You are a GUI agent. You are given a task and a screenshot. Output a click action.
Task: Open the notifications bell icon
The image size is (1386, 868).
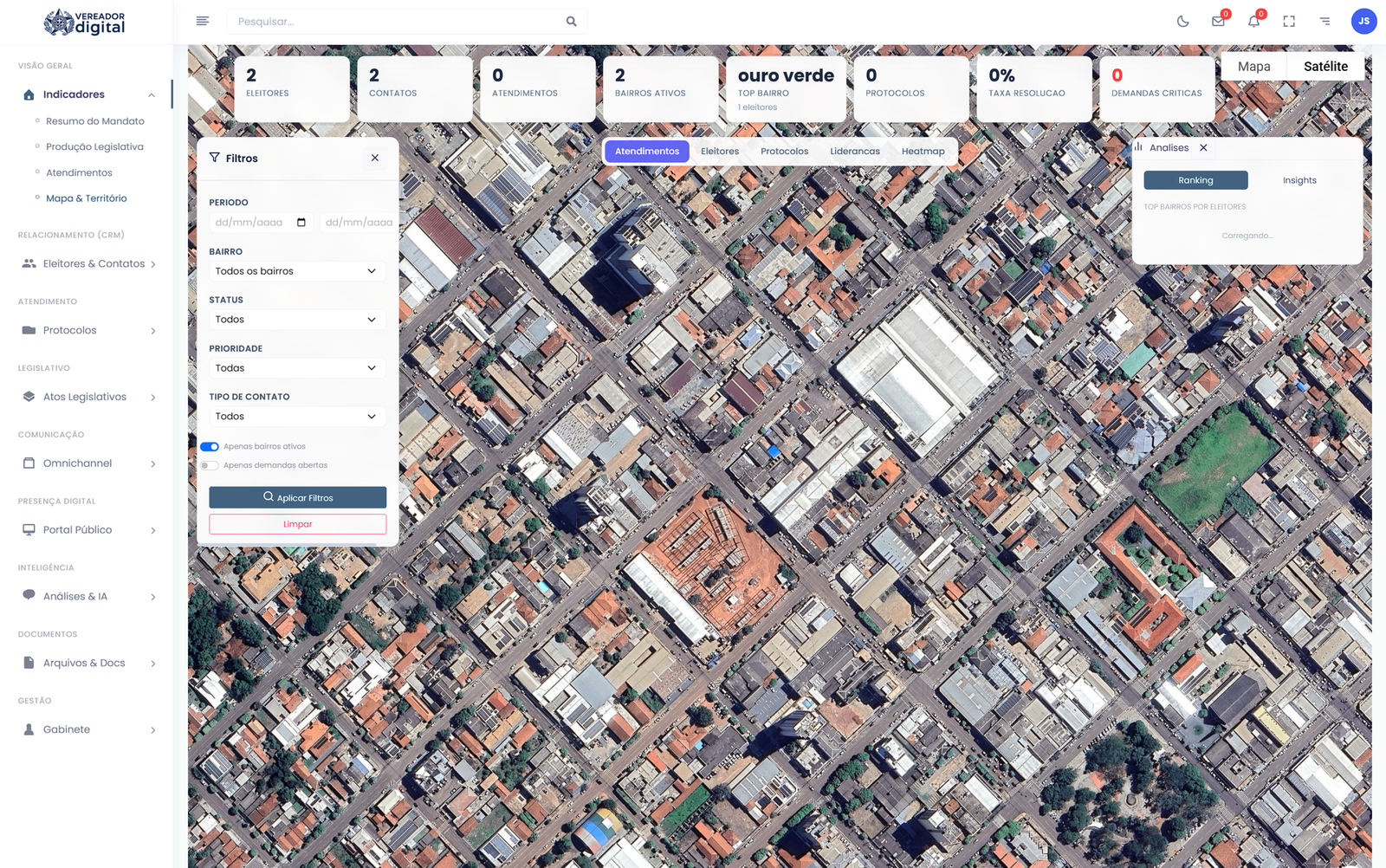click(x=1253, y=22)
